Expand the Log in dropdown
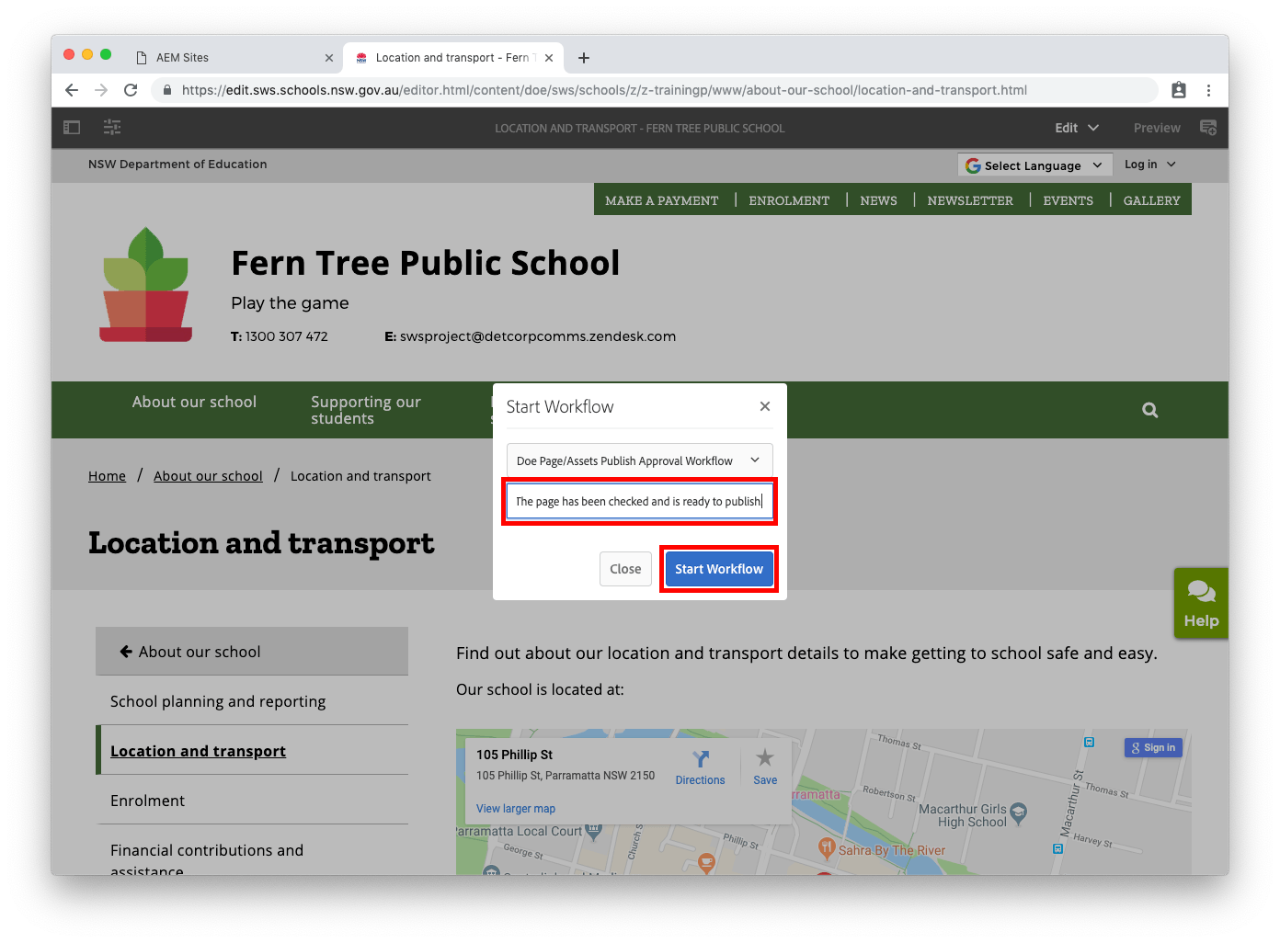Viewport: 1280px width, 943px height. pyautogui.click(x=1150, y=164)
